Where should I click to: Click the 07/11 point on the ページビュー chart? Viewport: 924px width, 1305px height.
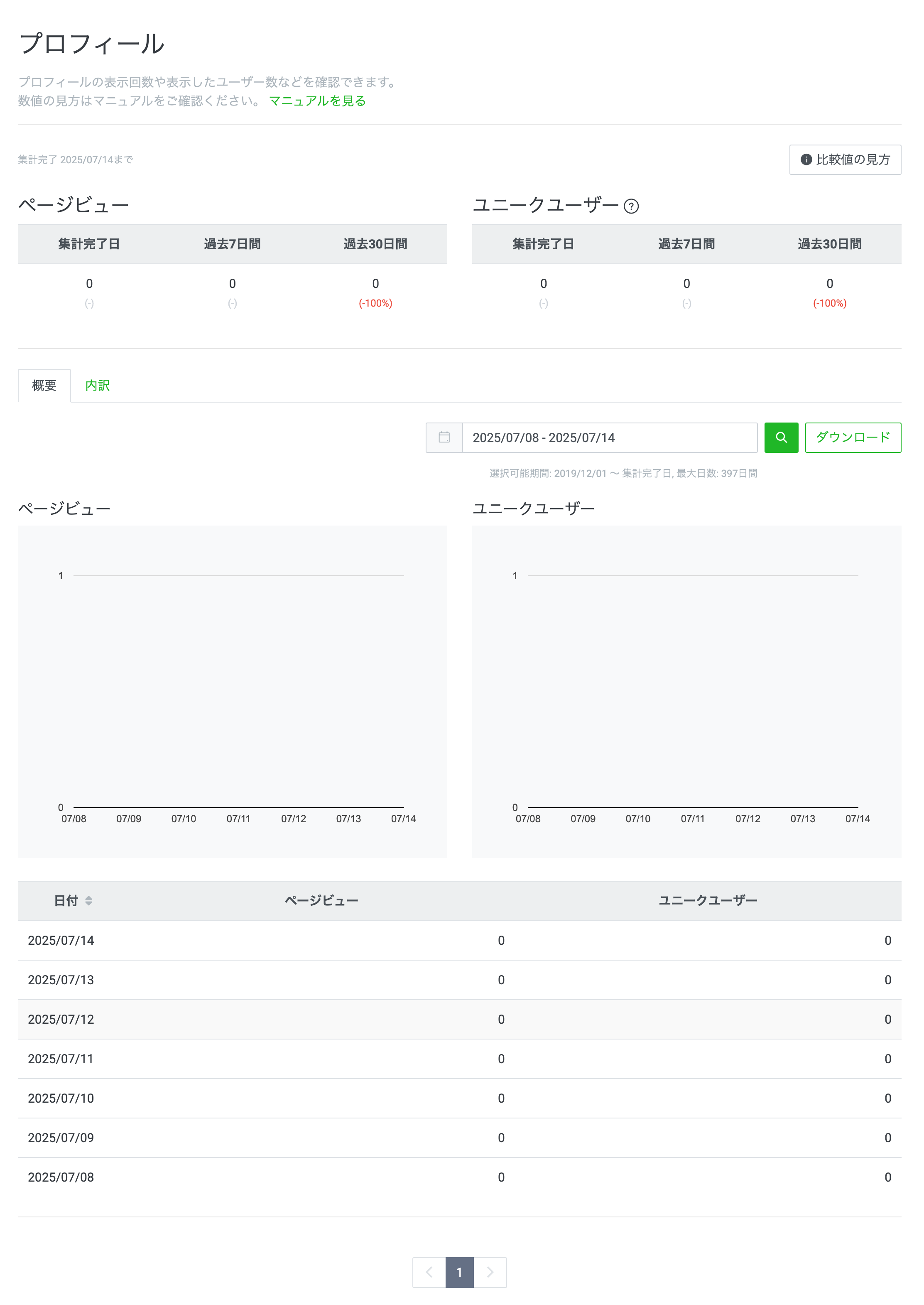tap(238, 807)
